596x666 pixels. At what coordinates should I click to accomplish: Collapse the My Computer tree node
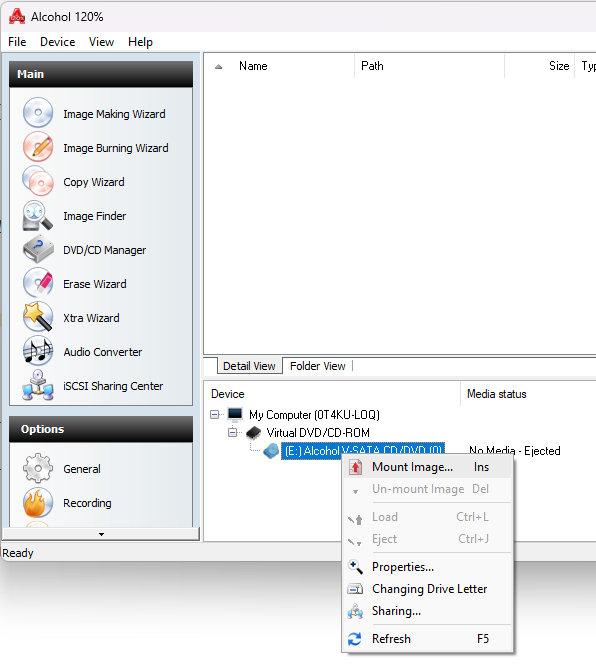pos(215,415)
